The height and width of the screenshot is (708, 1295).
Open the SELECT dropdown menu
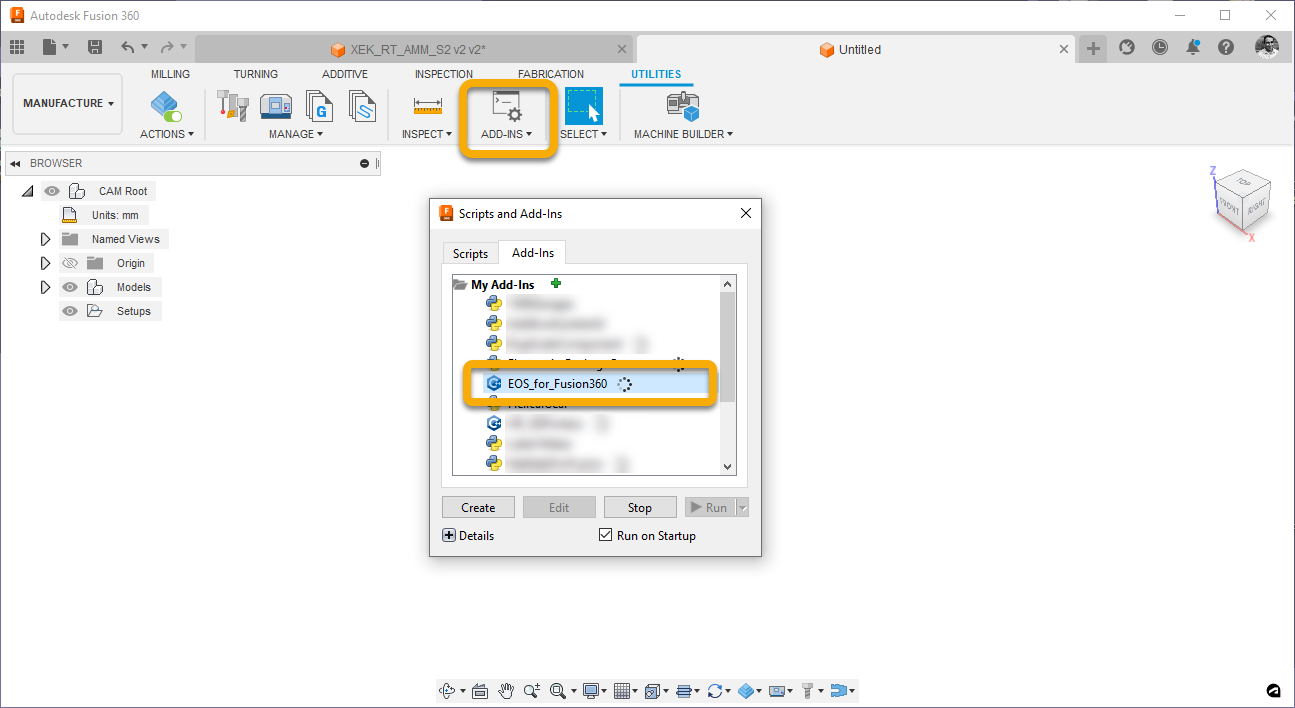583,134
